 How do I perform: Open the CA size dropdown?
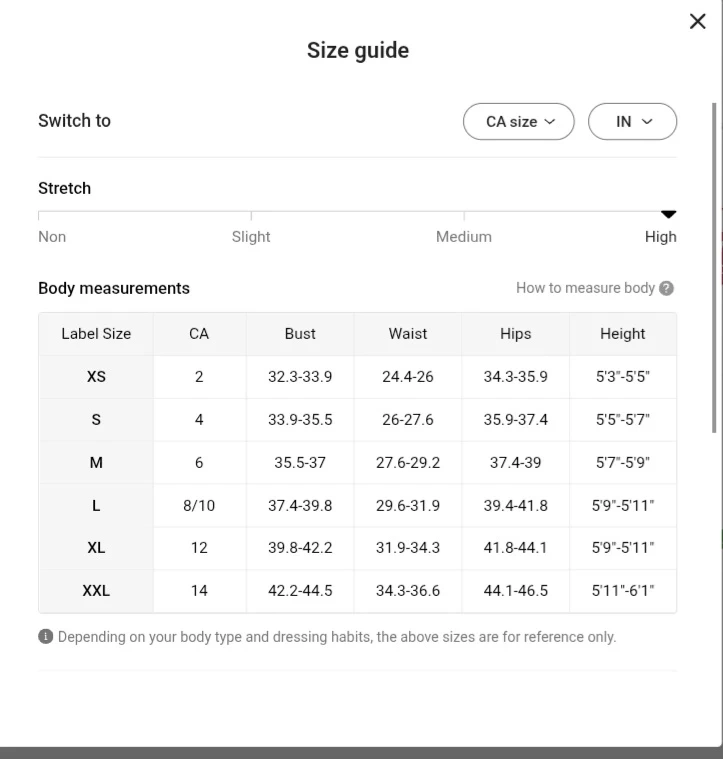[x=518, y=122]
